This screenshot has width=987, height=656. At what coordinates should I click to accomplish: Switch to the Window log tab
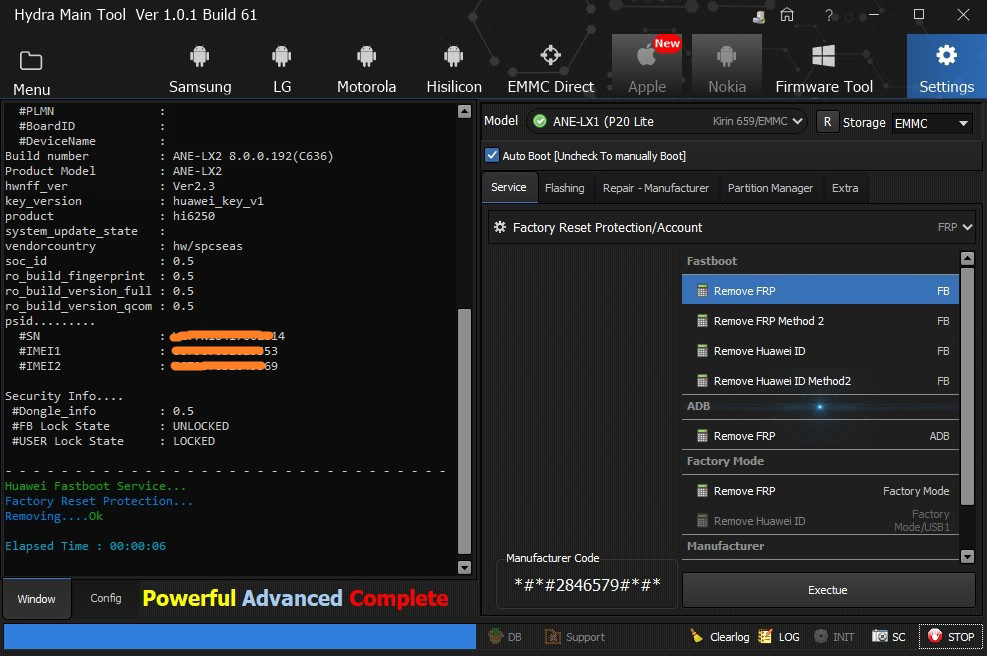point(37,599)
